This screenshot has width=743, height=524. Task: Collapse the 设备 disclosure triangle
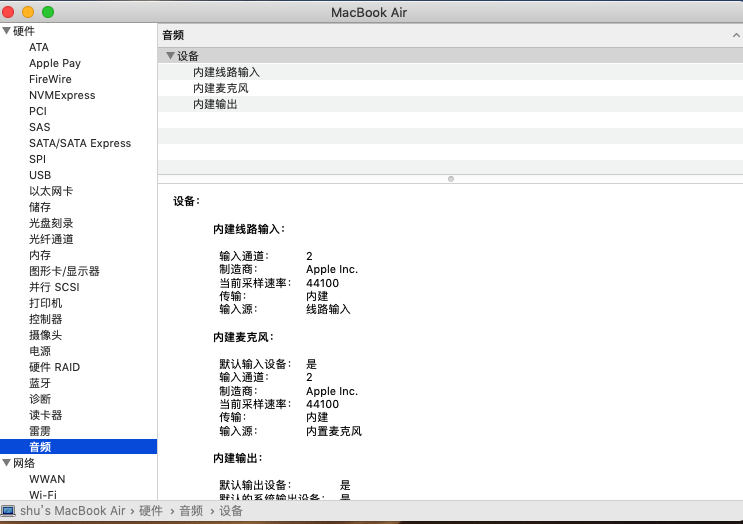coord(170,56)
